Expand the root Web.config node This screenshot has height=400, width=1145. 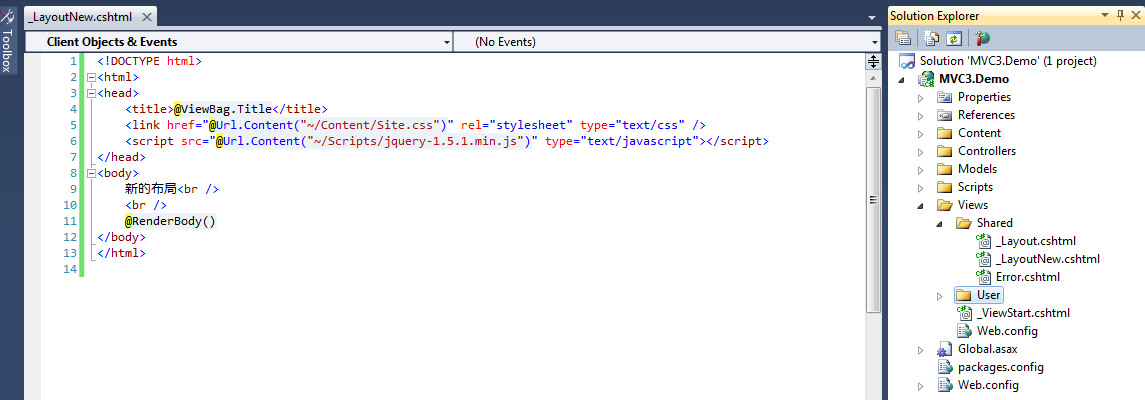tap(921, 385)
